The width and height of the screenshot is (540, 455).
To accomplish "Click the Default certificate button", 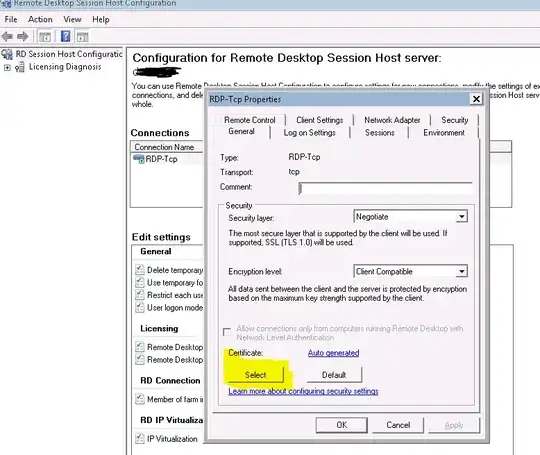I will click(x=334, y=375).
